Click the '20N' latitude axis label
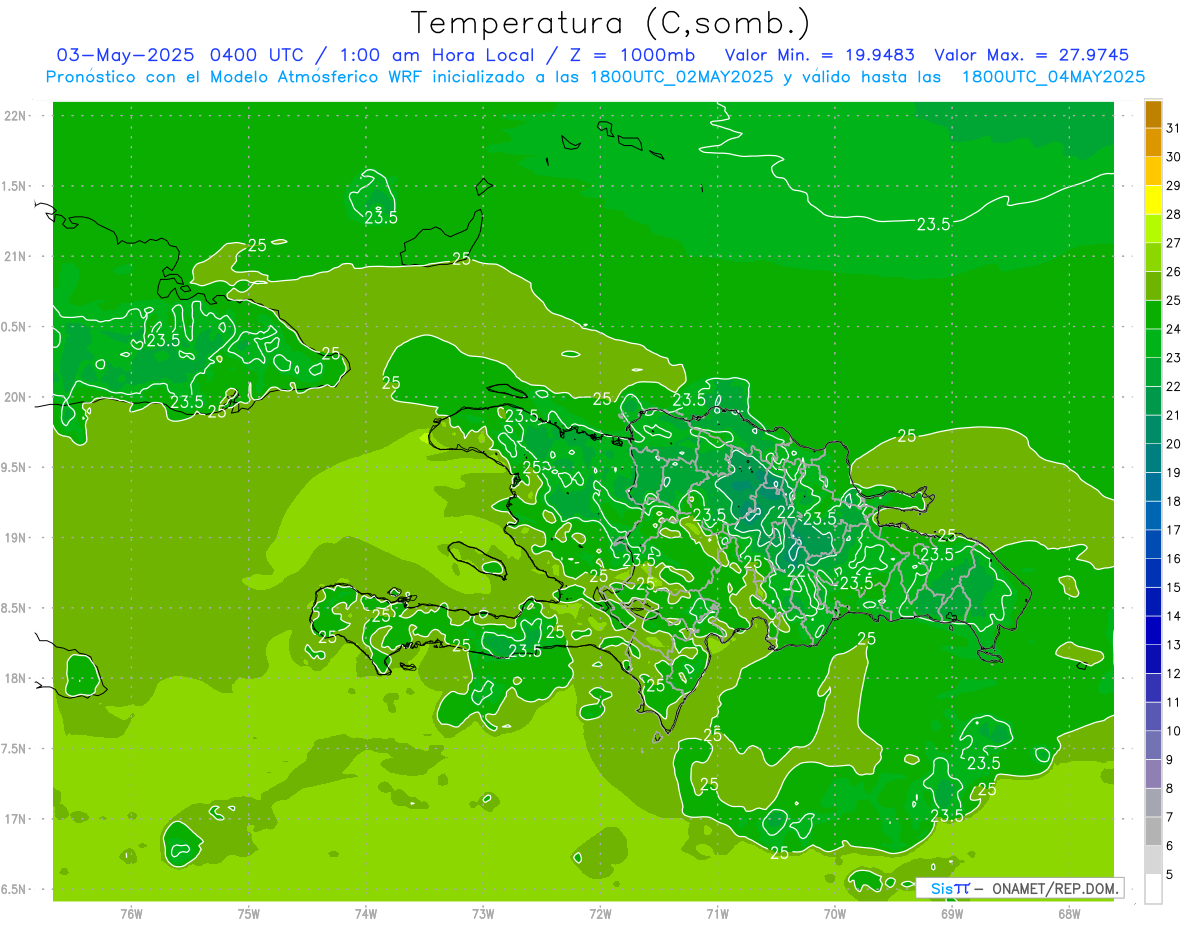The image size is (1200, 927). 16,397
